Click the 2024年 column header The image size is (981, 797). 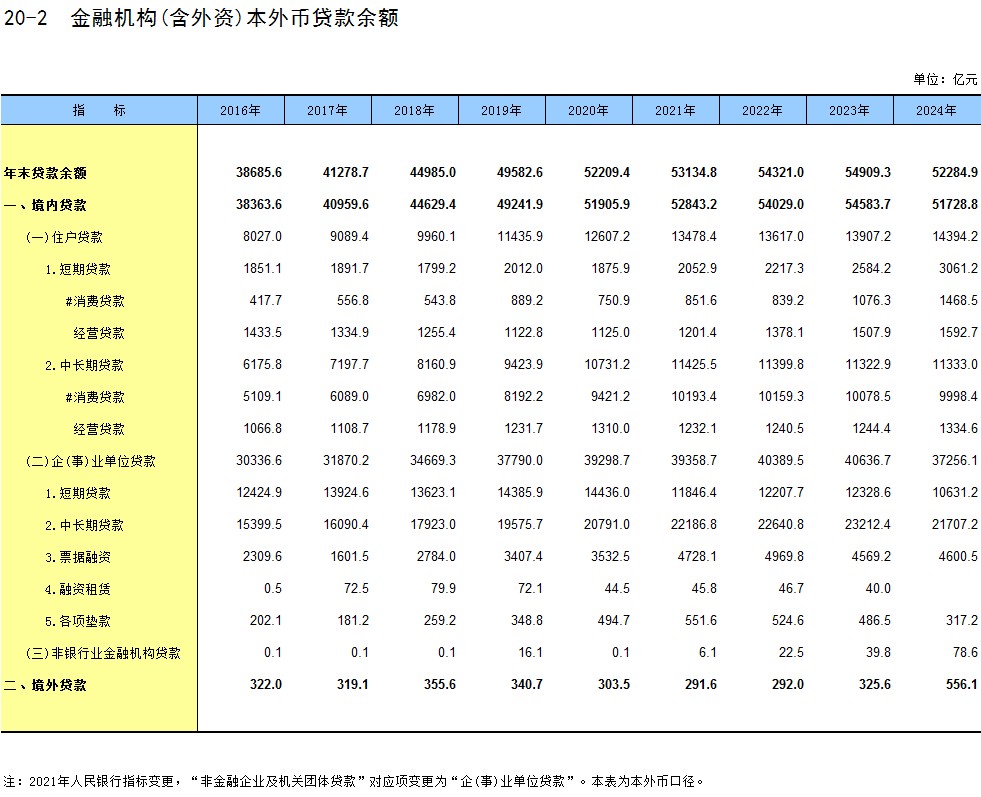tap(936, 111)
